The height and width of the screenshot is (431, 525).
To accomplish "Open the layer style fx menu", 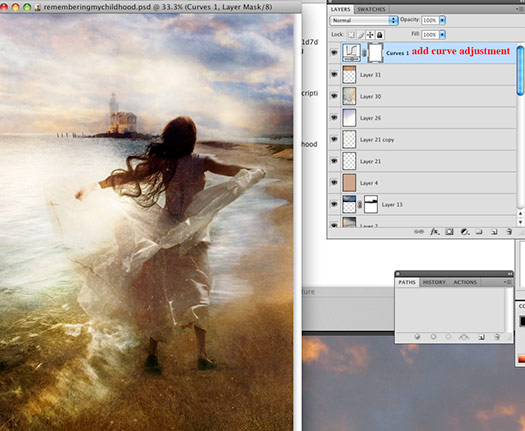I will coord(434,231).
